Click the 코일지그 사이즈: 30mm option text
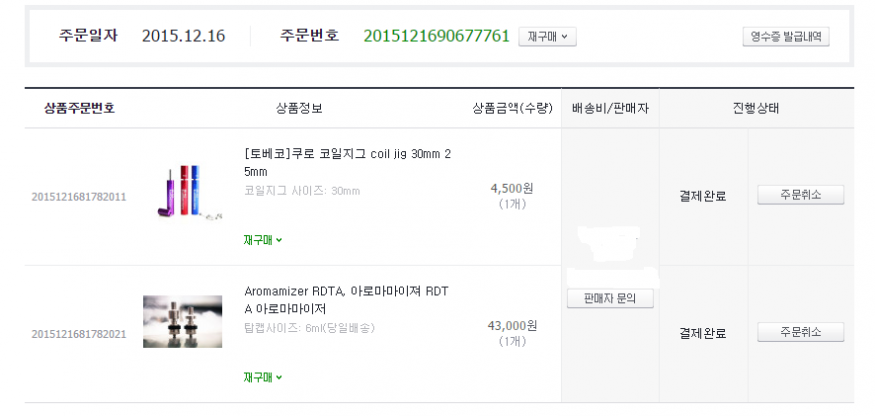Screen dimensions: 875x416 (x=302, y=190)
